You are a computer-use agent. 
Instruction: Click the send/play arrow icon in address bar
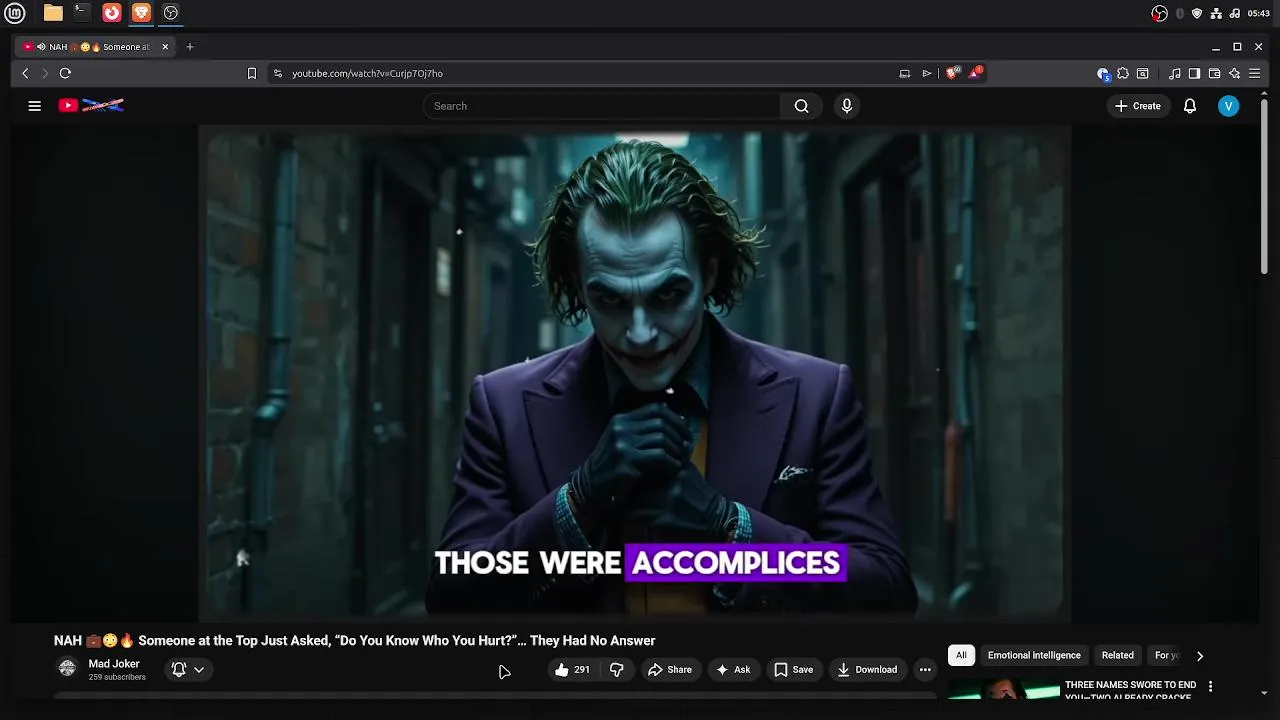click(927, 73)
